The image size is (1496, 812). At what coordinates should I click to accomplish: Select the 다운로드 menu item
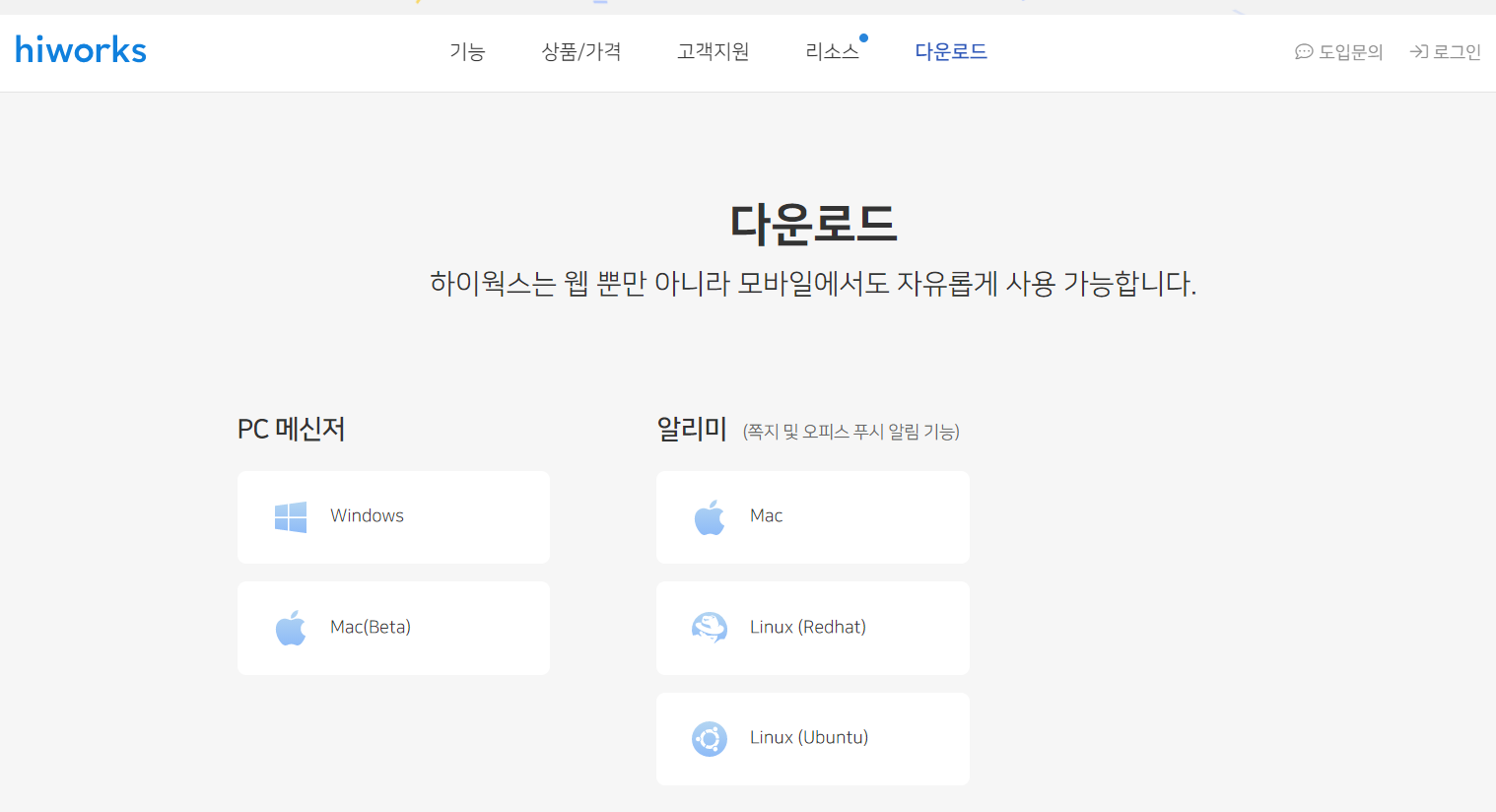(951, 51)
